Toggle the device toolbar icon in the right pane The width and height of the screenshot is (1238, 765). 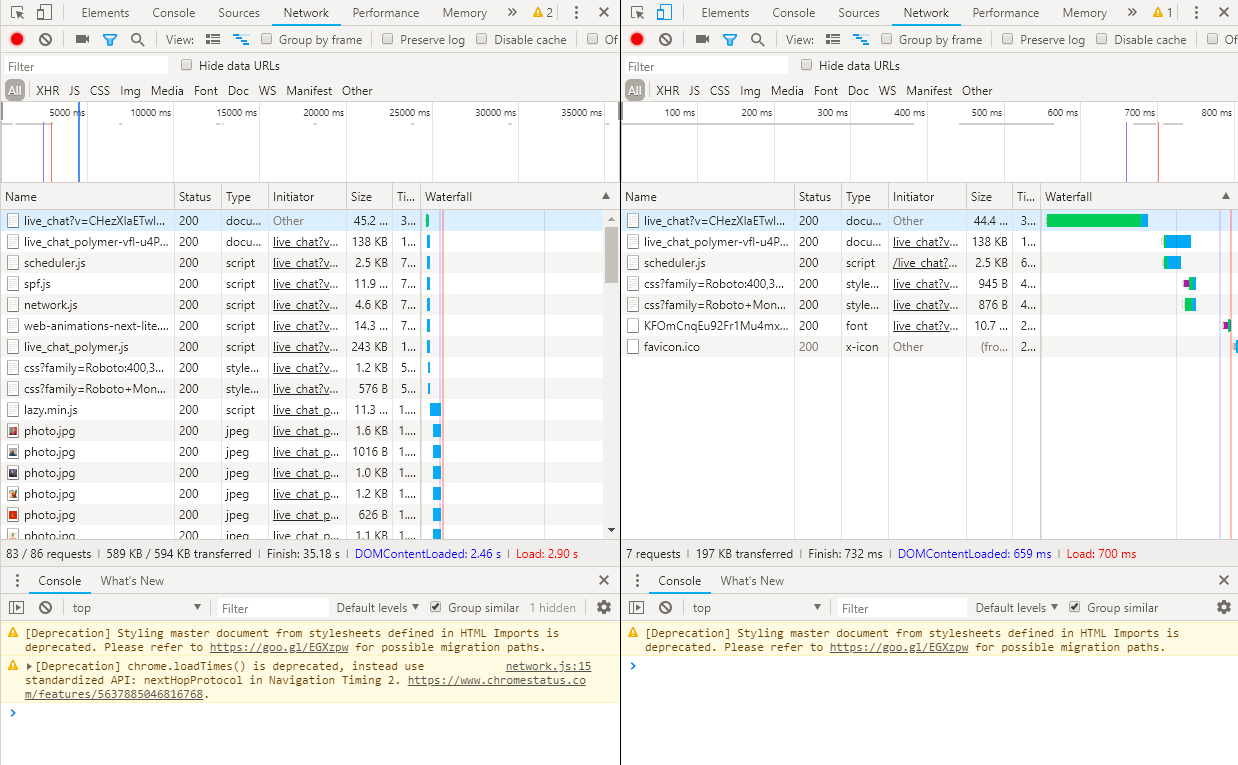point(665,13)
